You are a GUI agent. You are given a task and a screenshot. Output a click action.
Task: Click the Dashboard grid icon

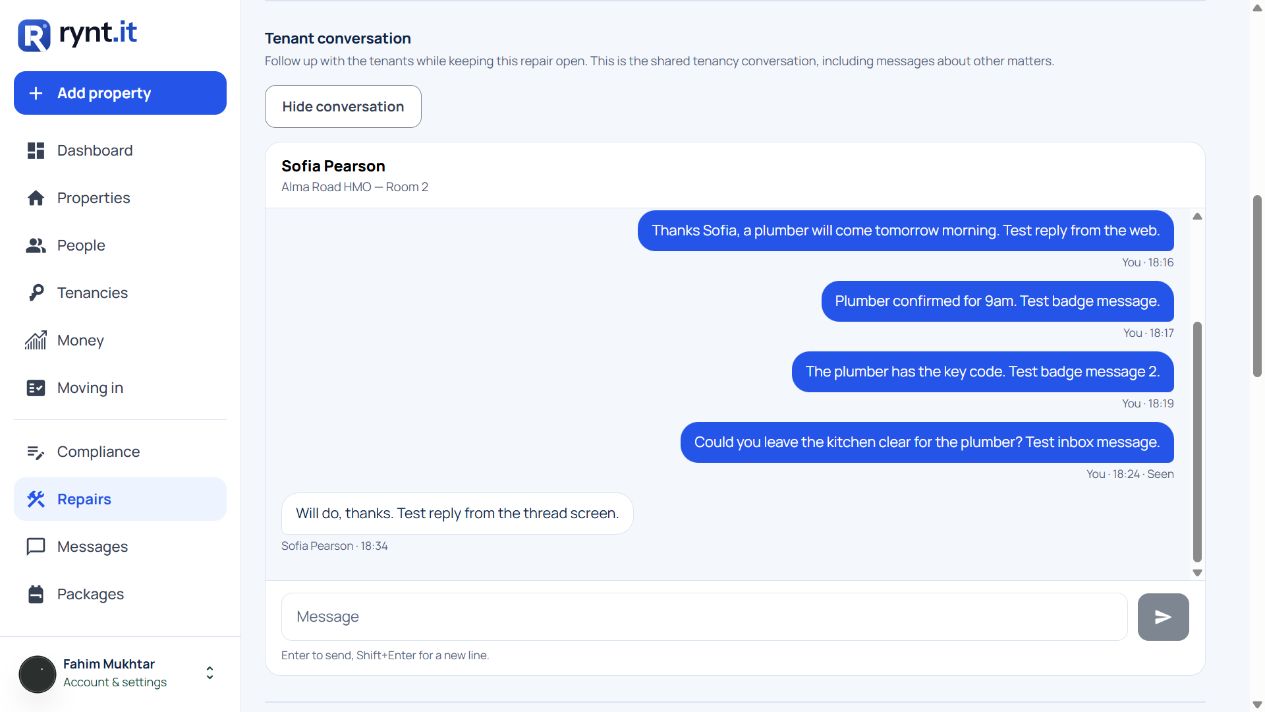(x=36, y=150)
